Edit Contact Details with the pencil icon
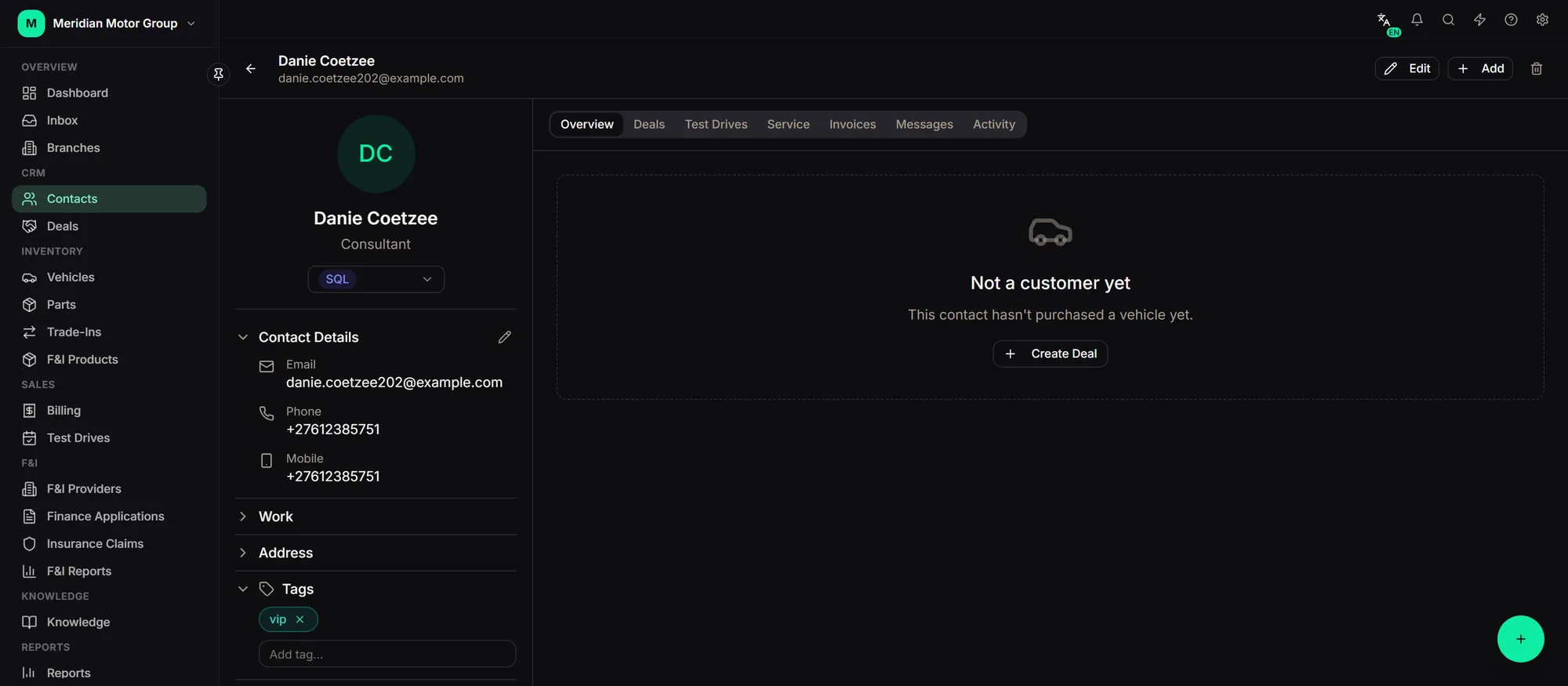This screenshot has width=1568, height=686. click(504, 337)
